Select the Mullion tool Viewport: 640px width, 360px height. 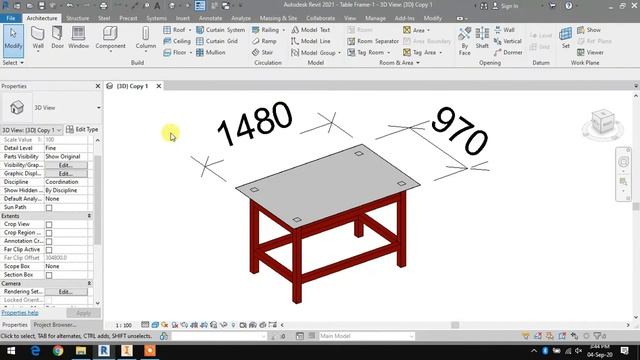tap(211, 52)
